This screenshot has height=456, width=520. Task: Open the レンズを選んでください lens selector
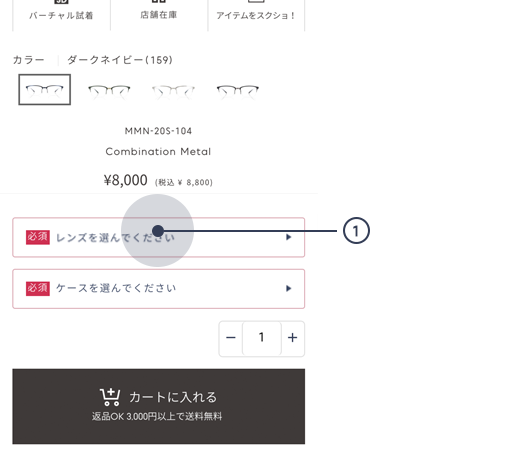[x=159, y=237]
